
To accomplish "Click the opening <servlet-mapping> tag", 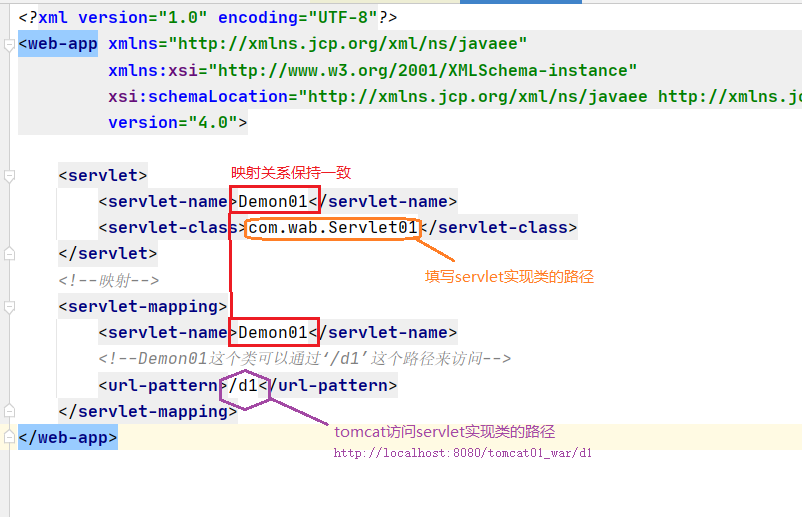I will point(143,306).
